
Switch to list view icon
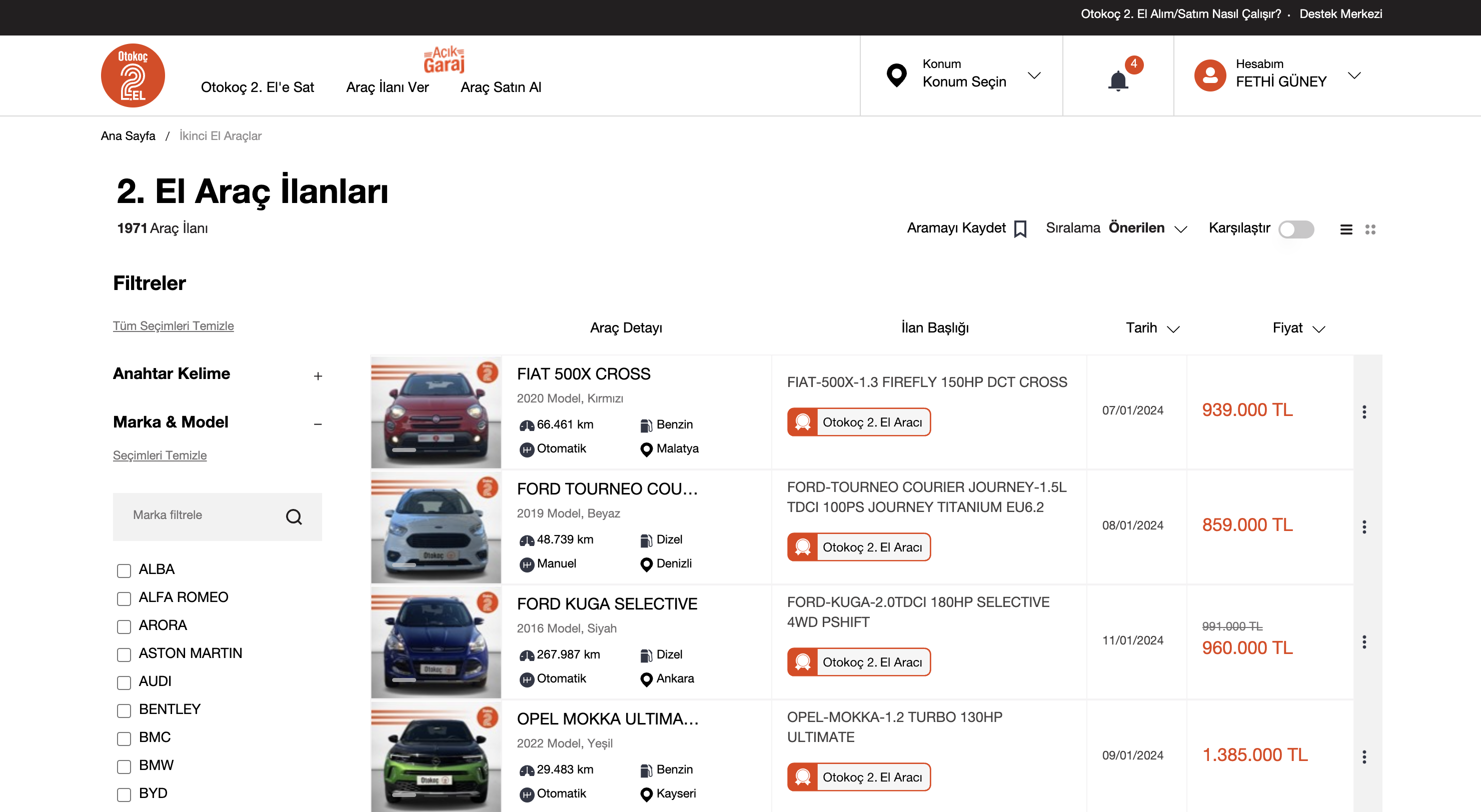tap(1346, 229)
